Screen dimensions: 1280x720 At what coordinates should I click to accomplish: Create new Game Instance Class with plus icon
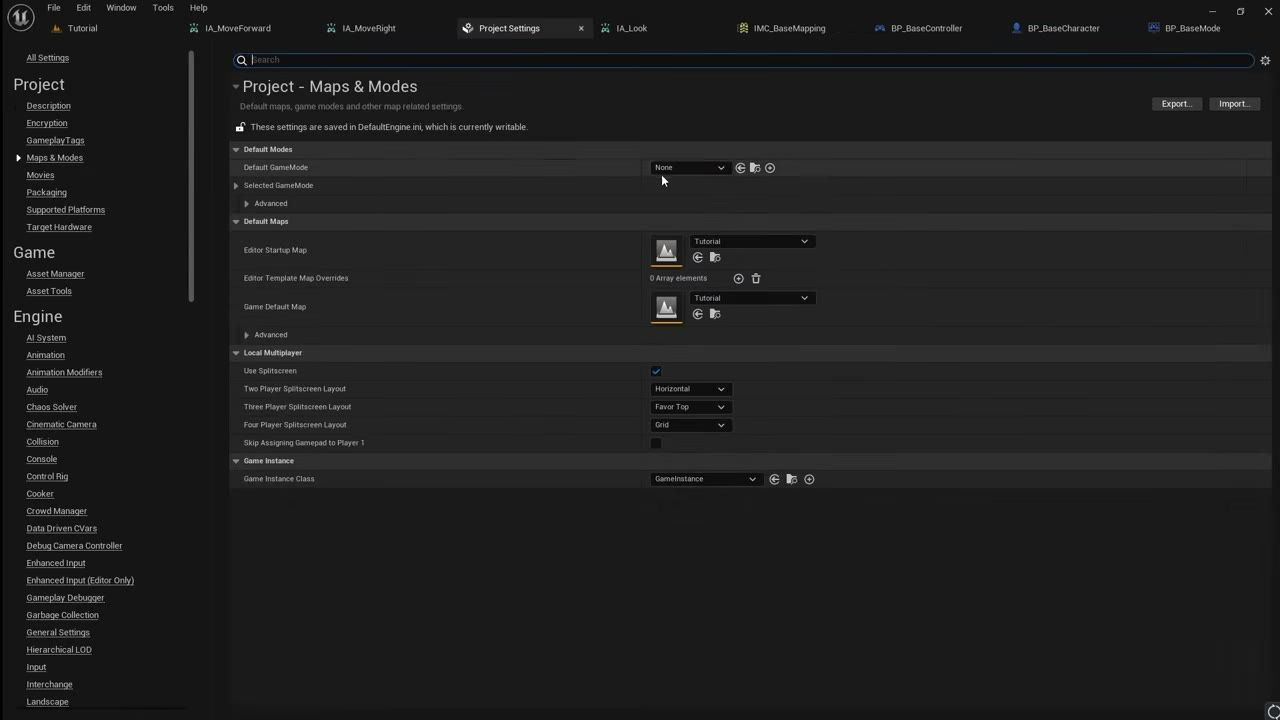click(809, 479)
